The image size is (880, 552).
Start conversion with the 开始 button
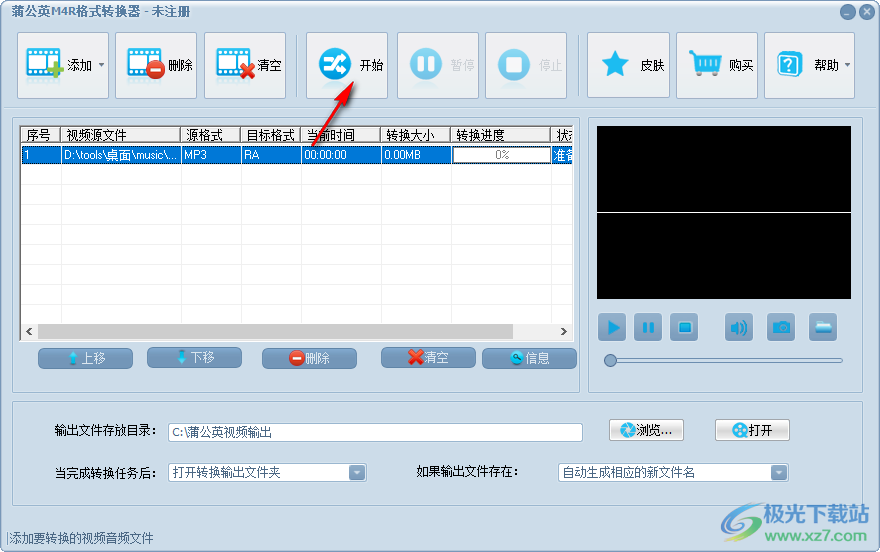(347, 65)
